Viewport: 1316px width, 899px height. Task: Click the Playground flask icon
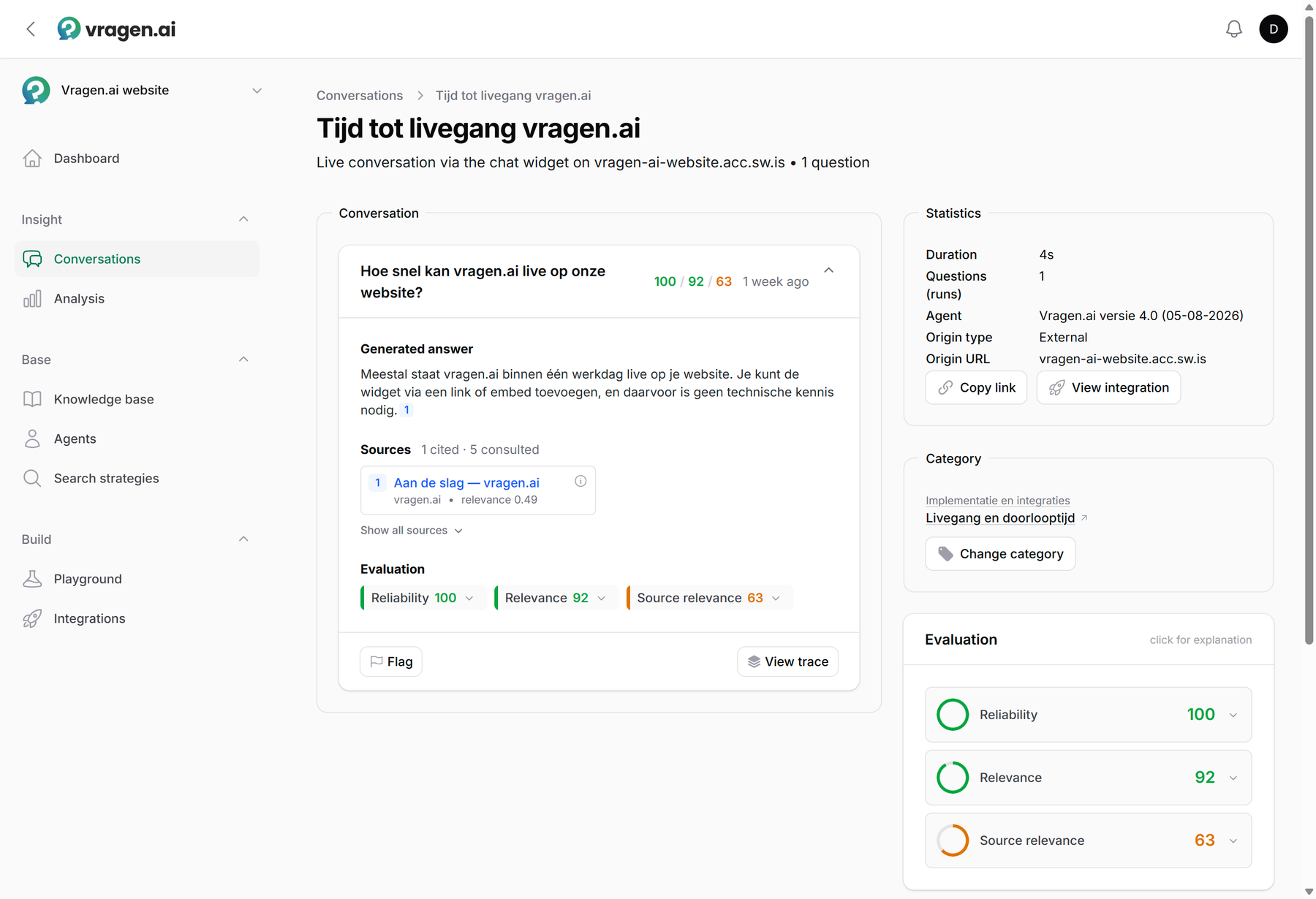(32, 580)
